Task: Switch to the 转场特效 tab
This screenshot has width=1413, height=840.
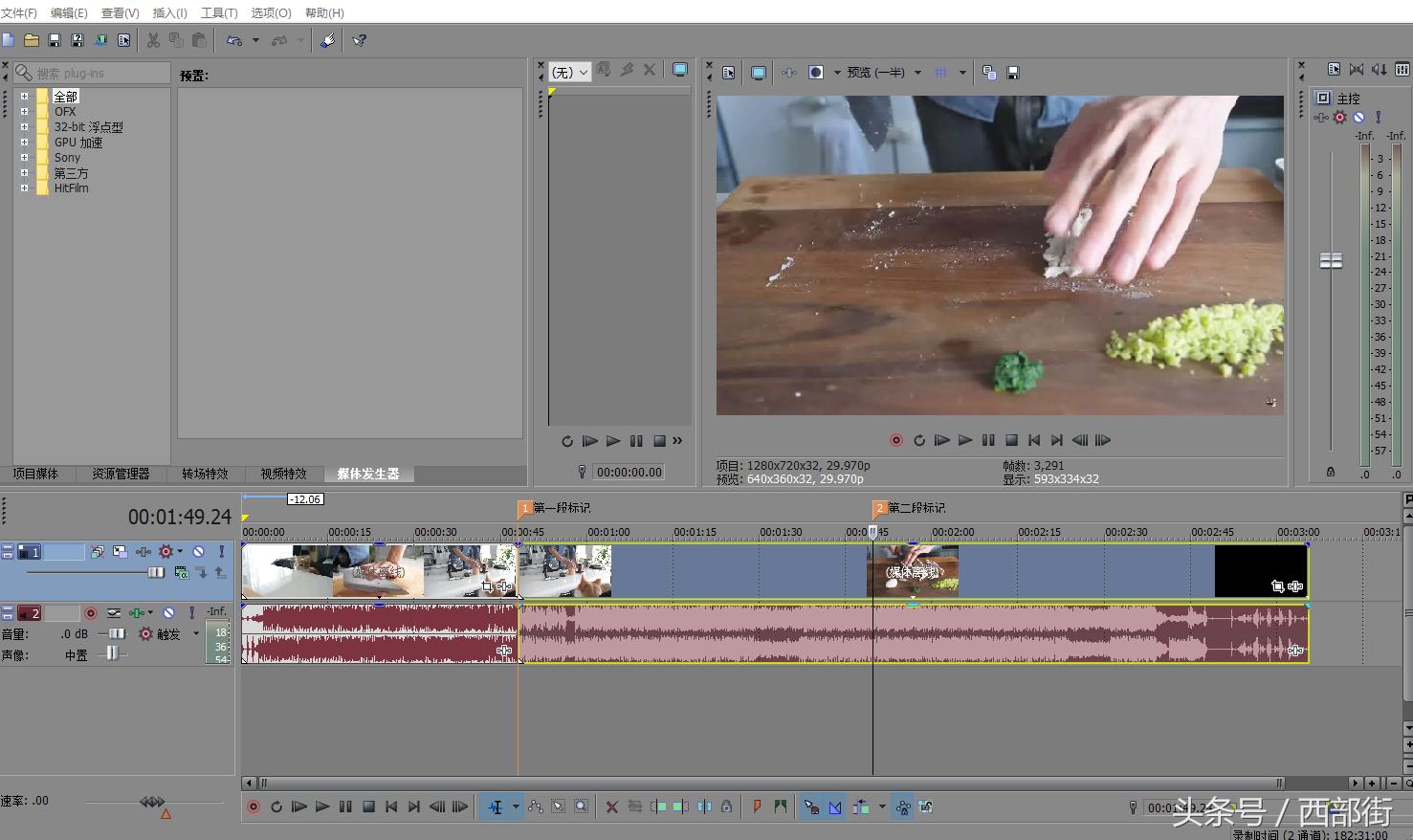Action: click(205, 474)
